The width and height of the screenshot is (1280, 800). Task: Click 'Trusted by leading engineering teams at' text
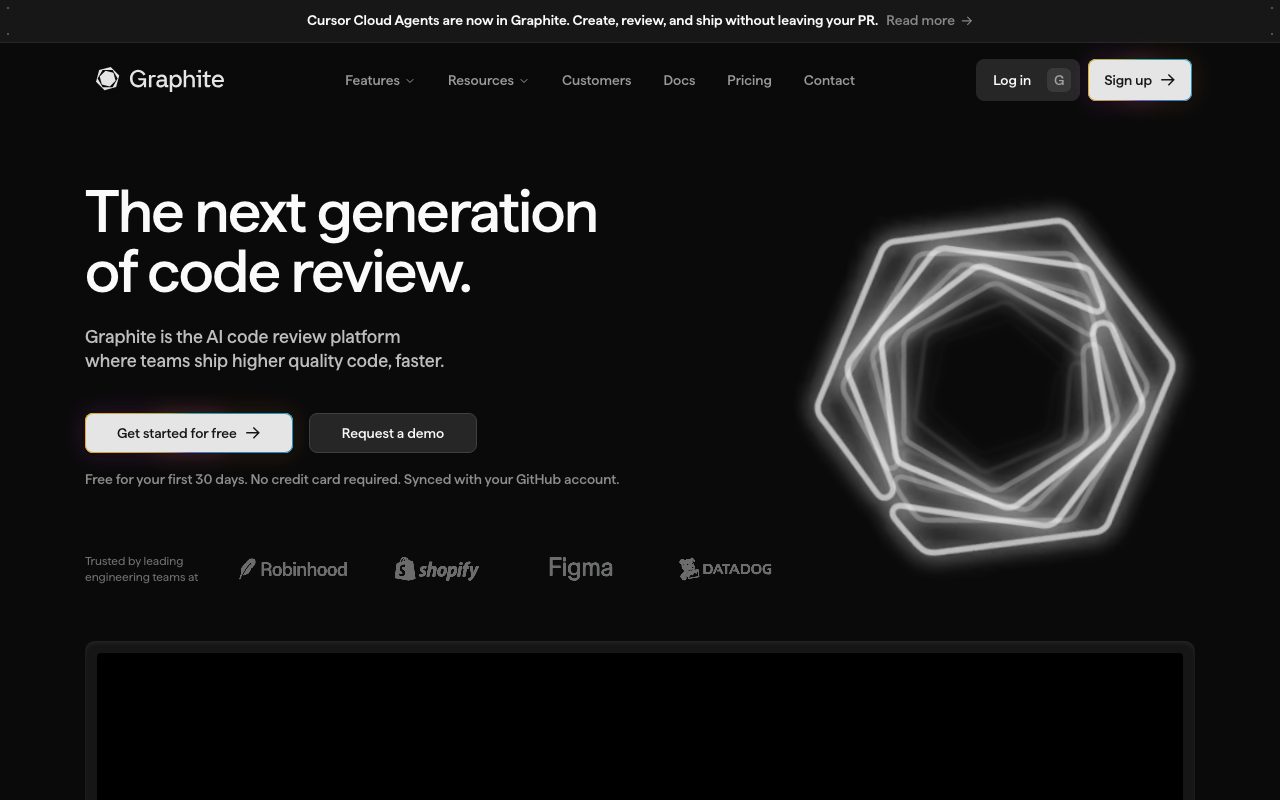[142, 569]
